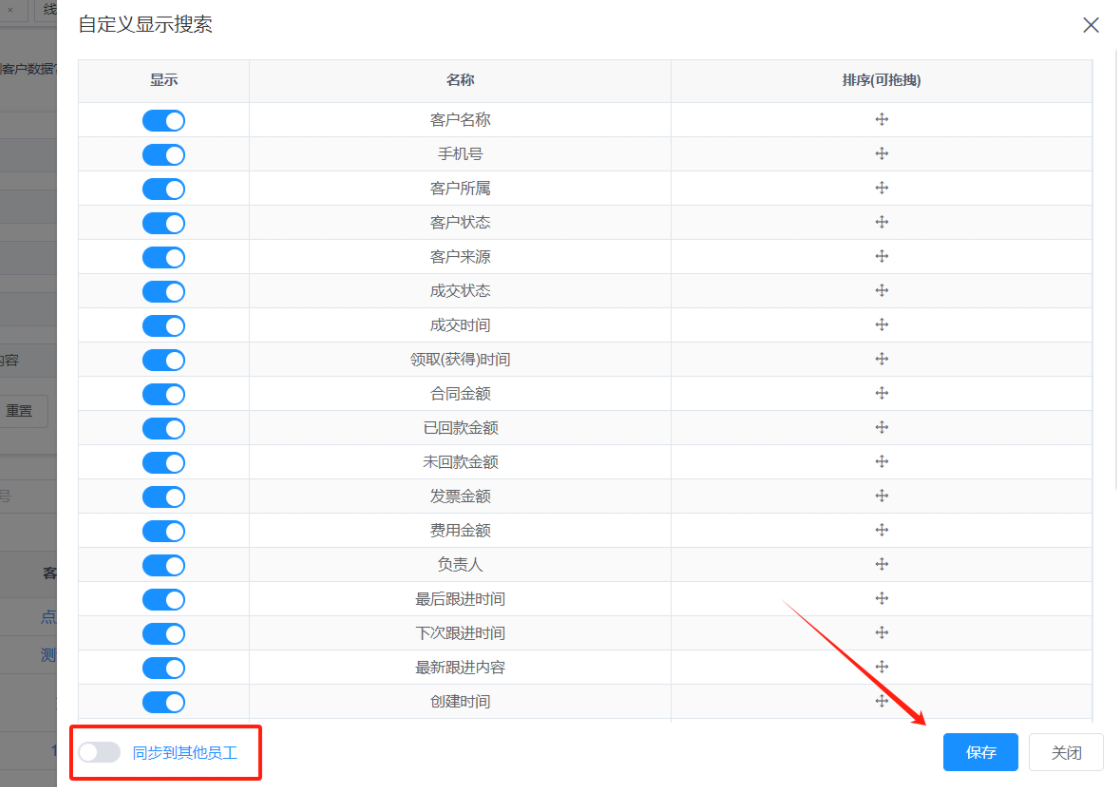Toggle off display for 已回款金额
This screenshot has height=787, width=1117.
(163, 428)
